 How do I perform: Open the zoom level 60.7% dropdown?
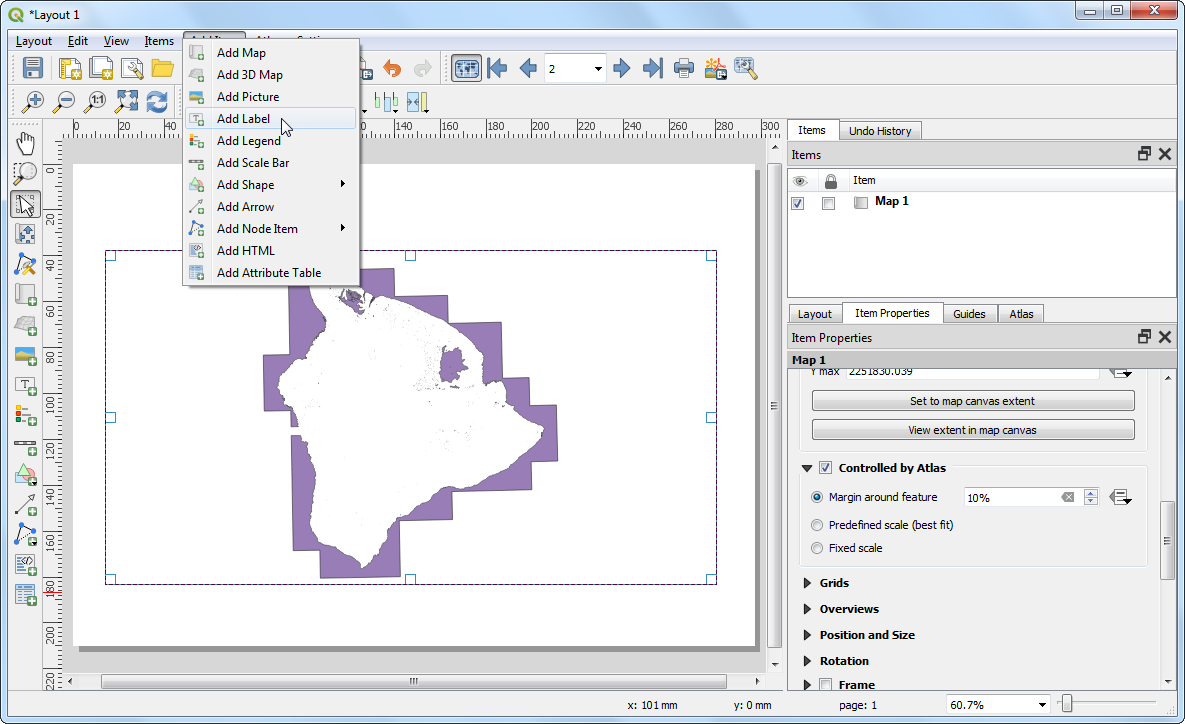click(1043, 705)
